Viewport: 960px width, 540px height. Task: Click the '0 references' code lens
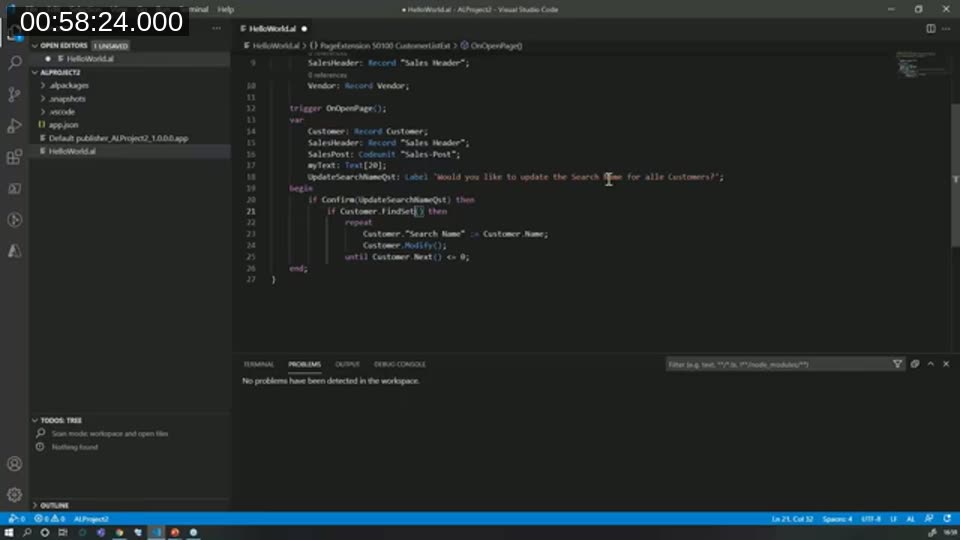tap(327, 75)
